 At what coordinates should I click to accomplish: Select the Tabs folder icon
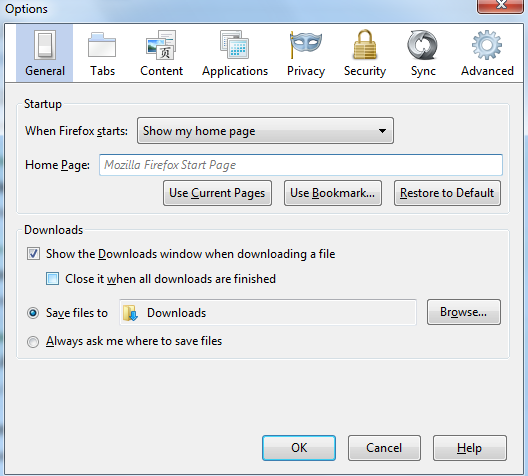(x=102, y=45)
